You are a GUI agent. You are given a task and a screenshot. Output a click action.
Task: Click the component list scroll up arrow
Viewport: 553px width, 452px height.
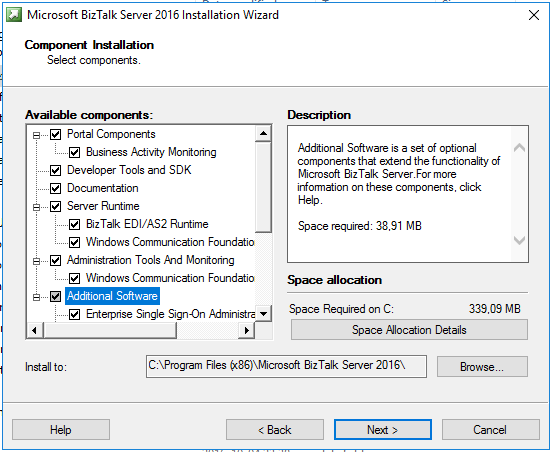point(263,133)
